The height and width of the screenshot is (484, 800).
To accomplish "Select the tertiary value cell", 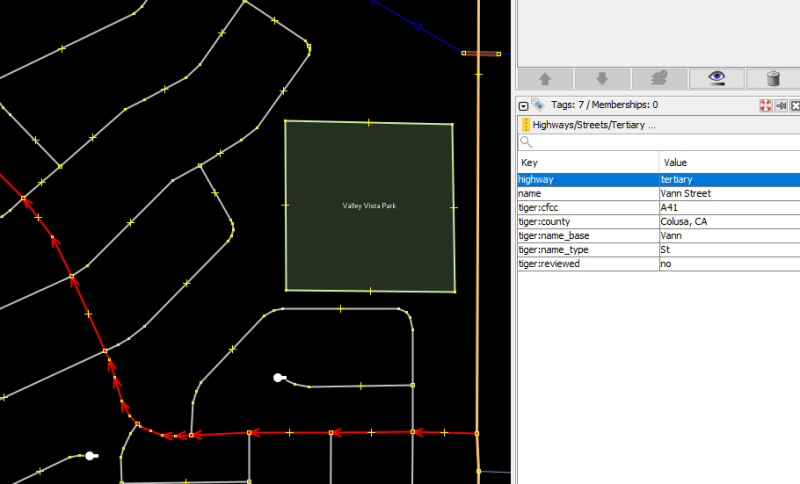I will click(x=730, y=180).
